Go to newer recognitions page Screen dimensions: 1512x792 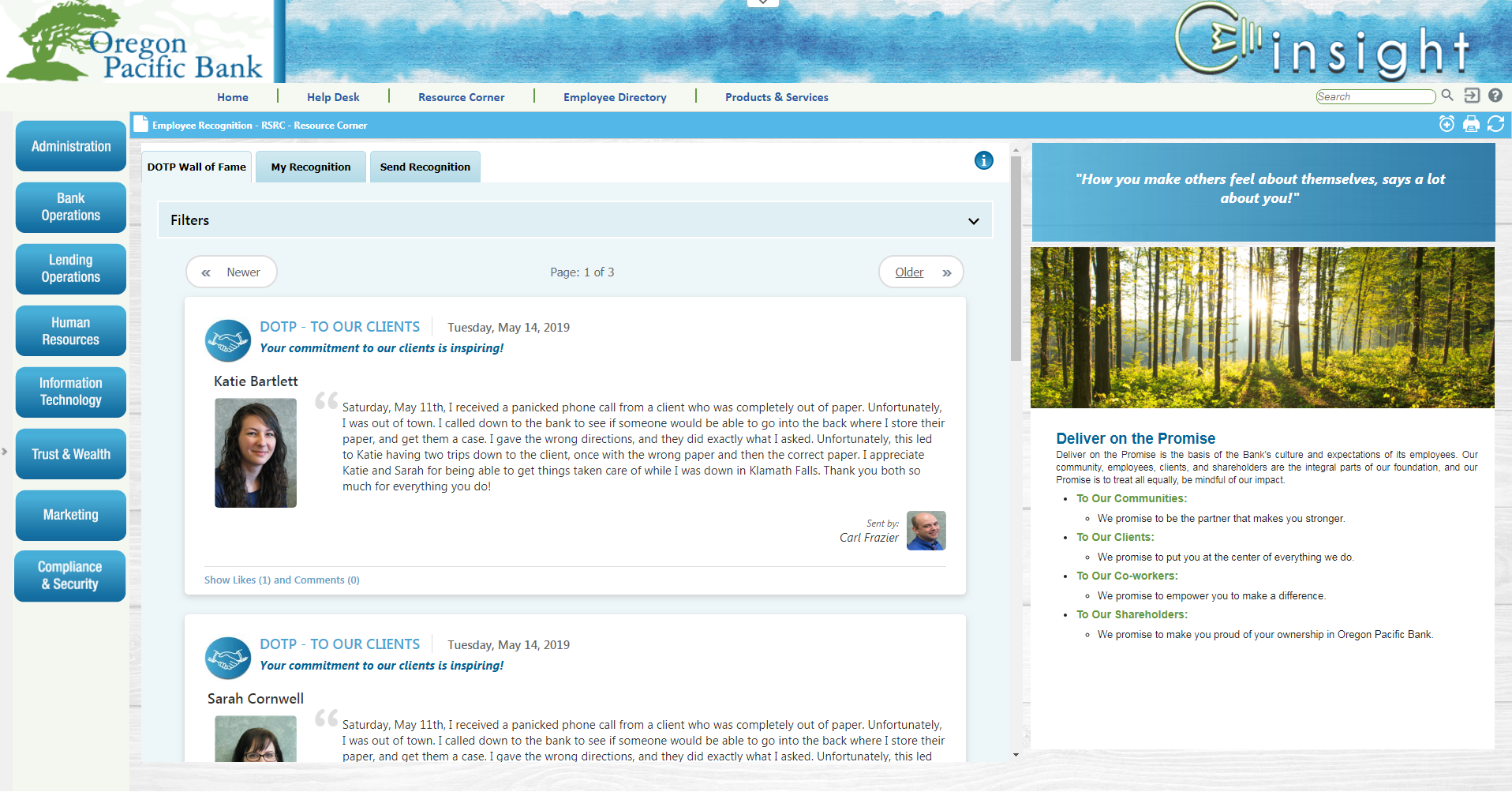(231, 272)
